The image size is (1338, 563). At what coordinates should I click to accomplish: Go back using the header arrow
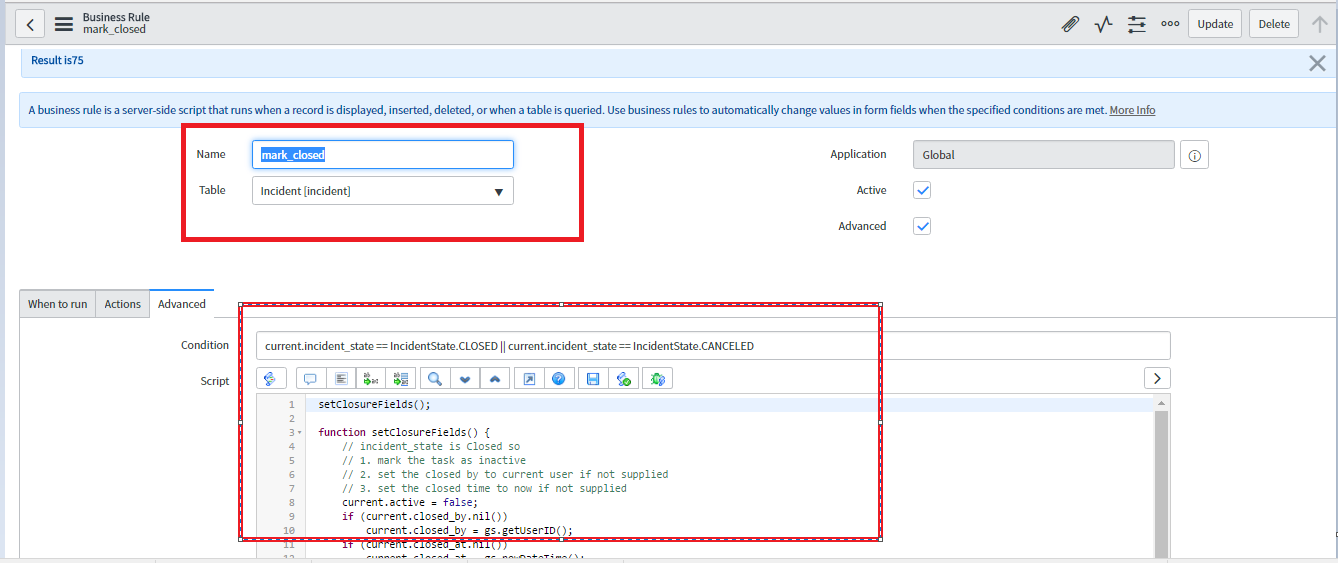point(30,24)
